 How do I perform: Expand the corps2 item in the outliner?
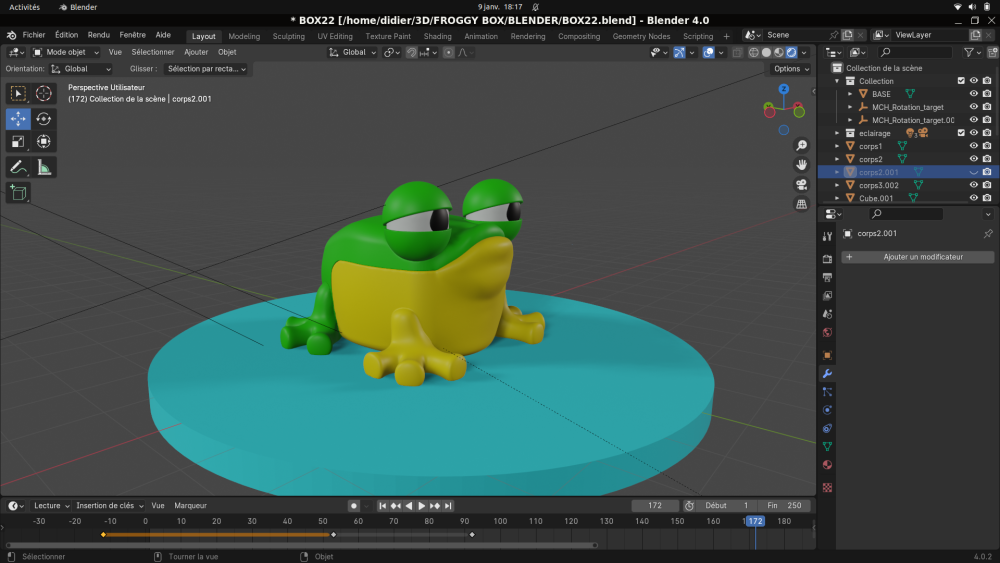point(838,159)
